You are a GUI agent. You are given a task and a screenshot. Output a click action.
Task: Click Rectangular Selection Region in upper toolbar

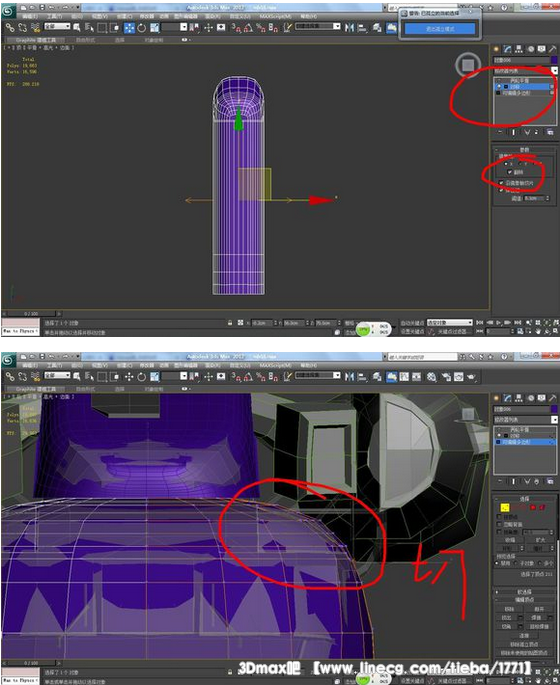(102, 28)
